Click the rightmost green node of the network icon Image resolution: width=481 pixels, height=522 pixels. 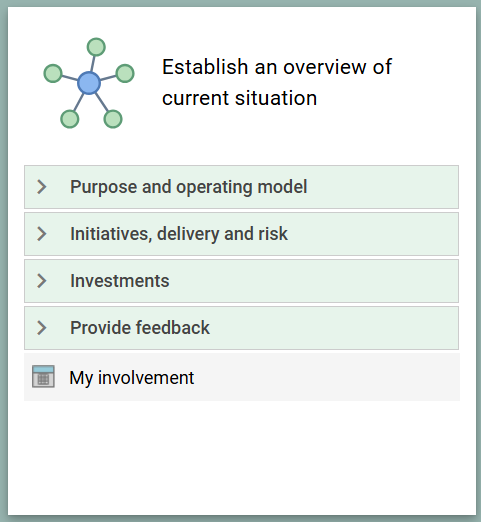125,73
